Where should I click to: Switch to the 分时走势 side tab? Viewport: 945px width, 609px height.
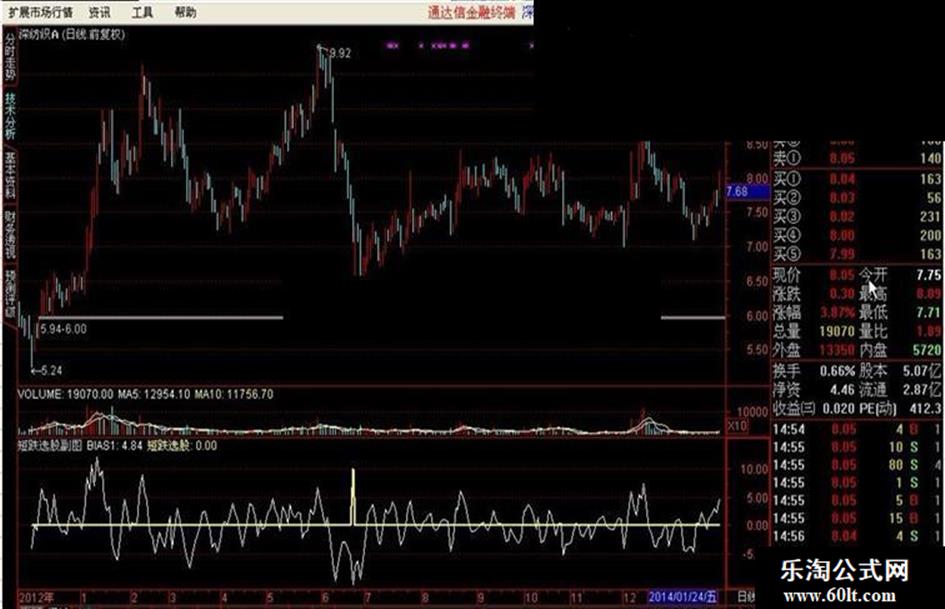click(x=10, y=56)
